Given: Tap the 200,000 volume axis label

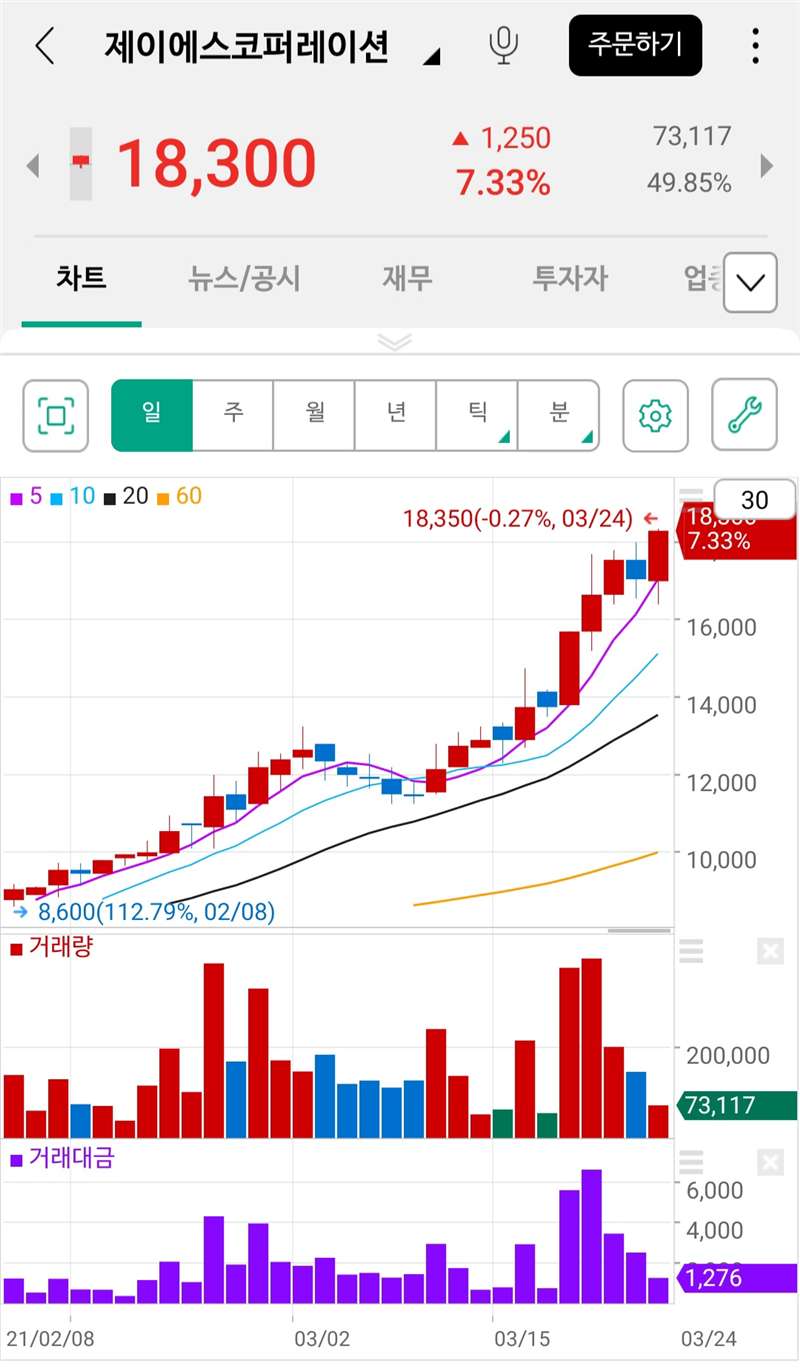Looking at the screenshot, I should pyautogui.click(x=728, y=1056).
